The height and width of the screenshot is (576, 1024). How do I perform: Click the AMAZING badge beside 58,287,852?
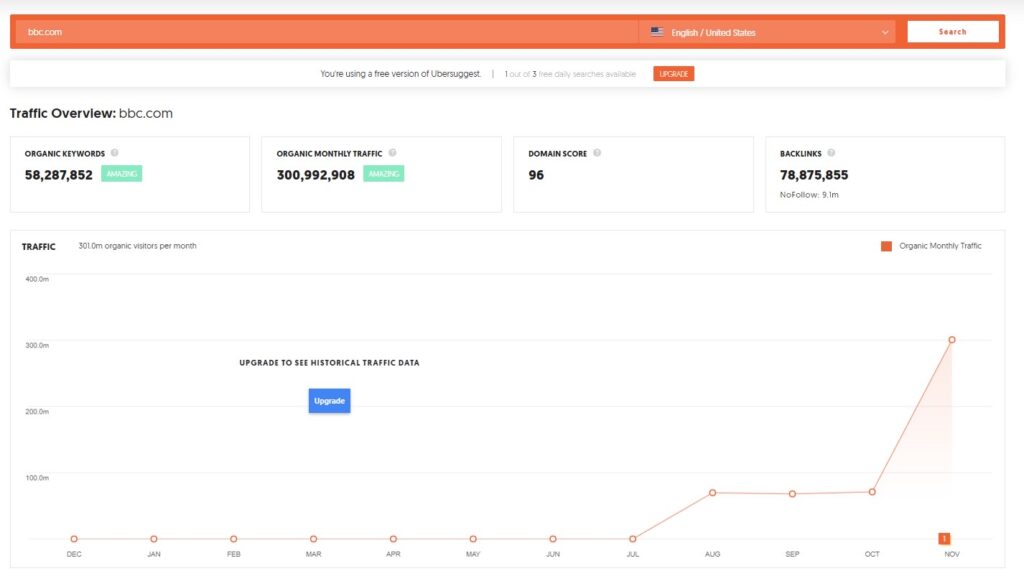[121, 174]
